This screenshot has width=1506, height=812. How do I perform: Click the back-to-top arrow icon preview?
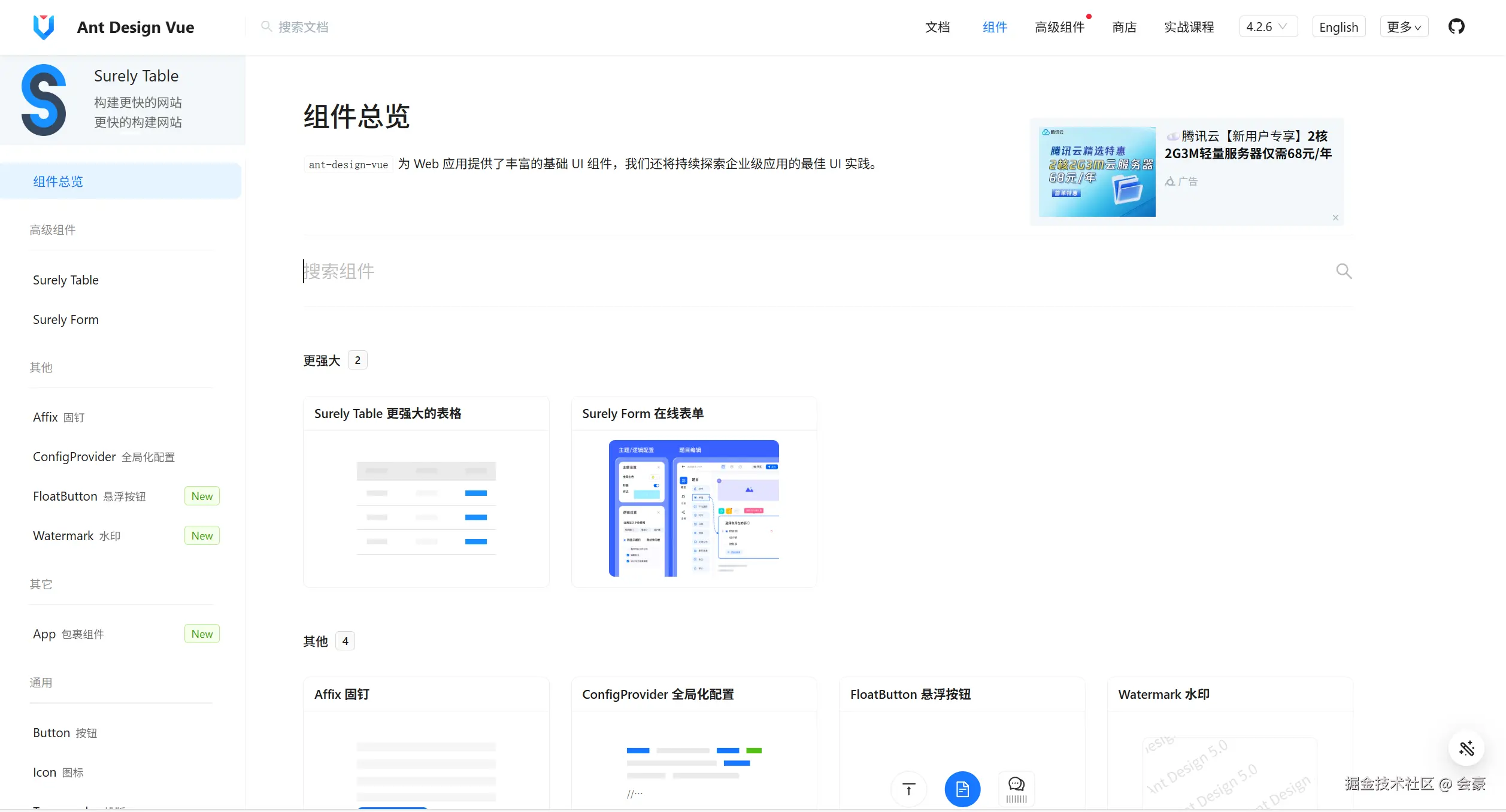[x=908, y=789]
